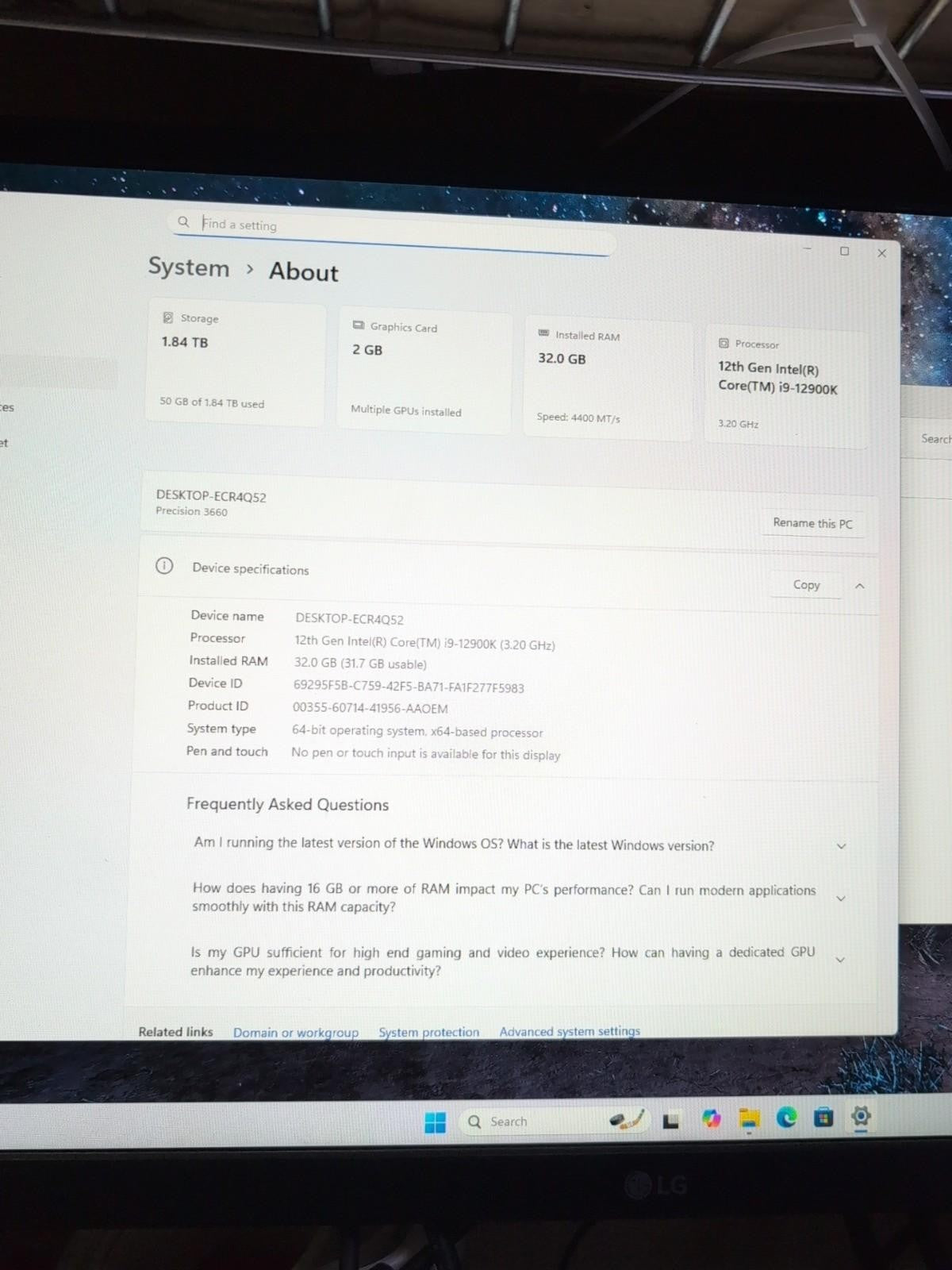Launch Microsoft Edge from taskbar
The height and width of the screenshot is (1270, 952).
click(x=786, y=1118)
